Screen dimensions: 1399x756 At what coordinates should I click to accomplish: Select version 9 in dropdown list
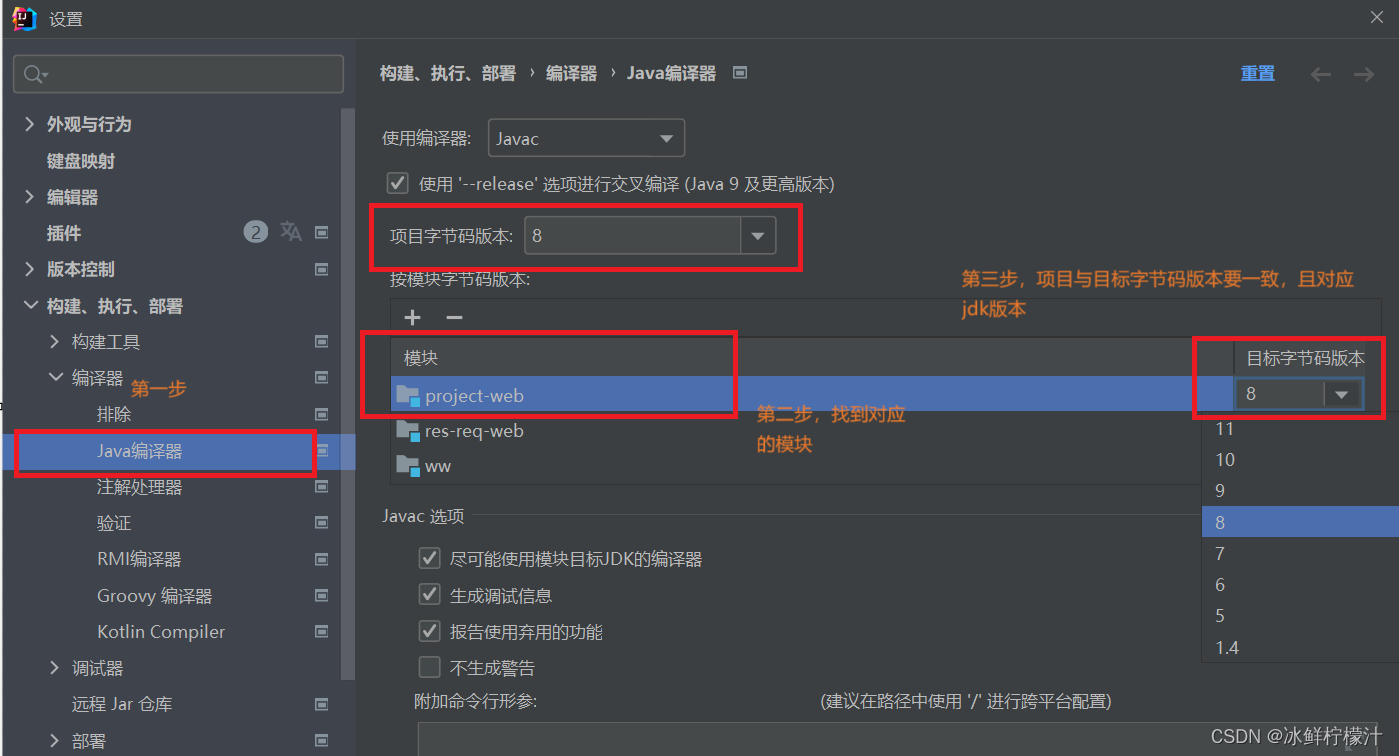pyautogui.click(x=1300, y=491)
